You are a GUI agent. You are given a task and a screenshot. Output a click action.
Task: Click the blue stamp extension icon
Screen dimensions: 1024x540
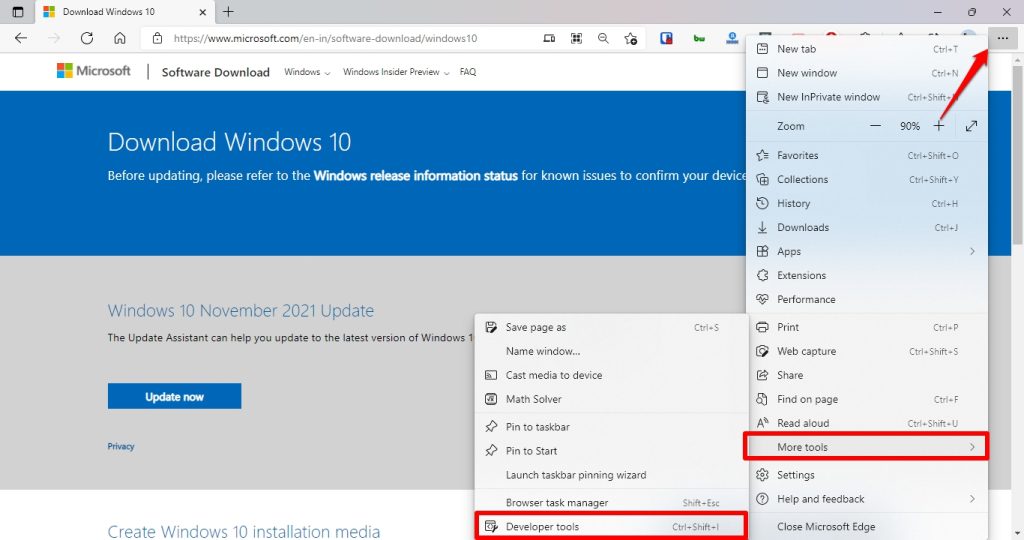point(732,39)
